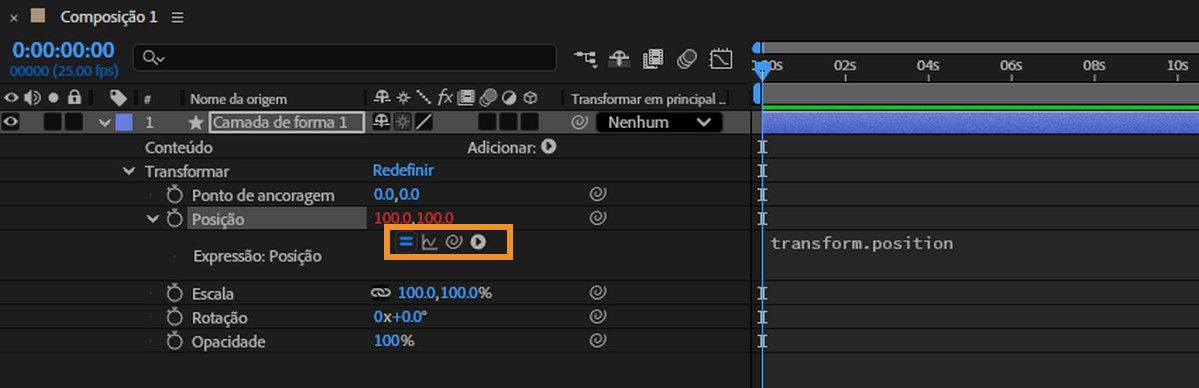The image size is (1199, 388).
Task: Click the fx column header icon
Action: [445, 98]
